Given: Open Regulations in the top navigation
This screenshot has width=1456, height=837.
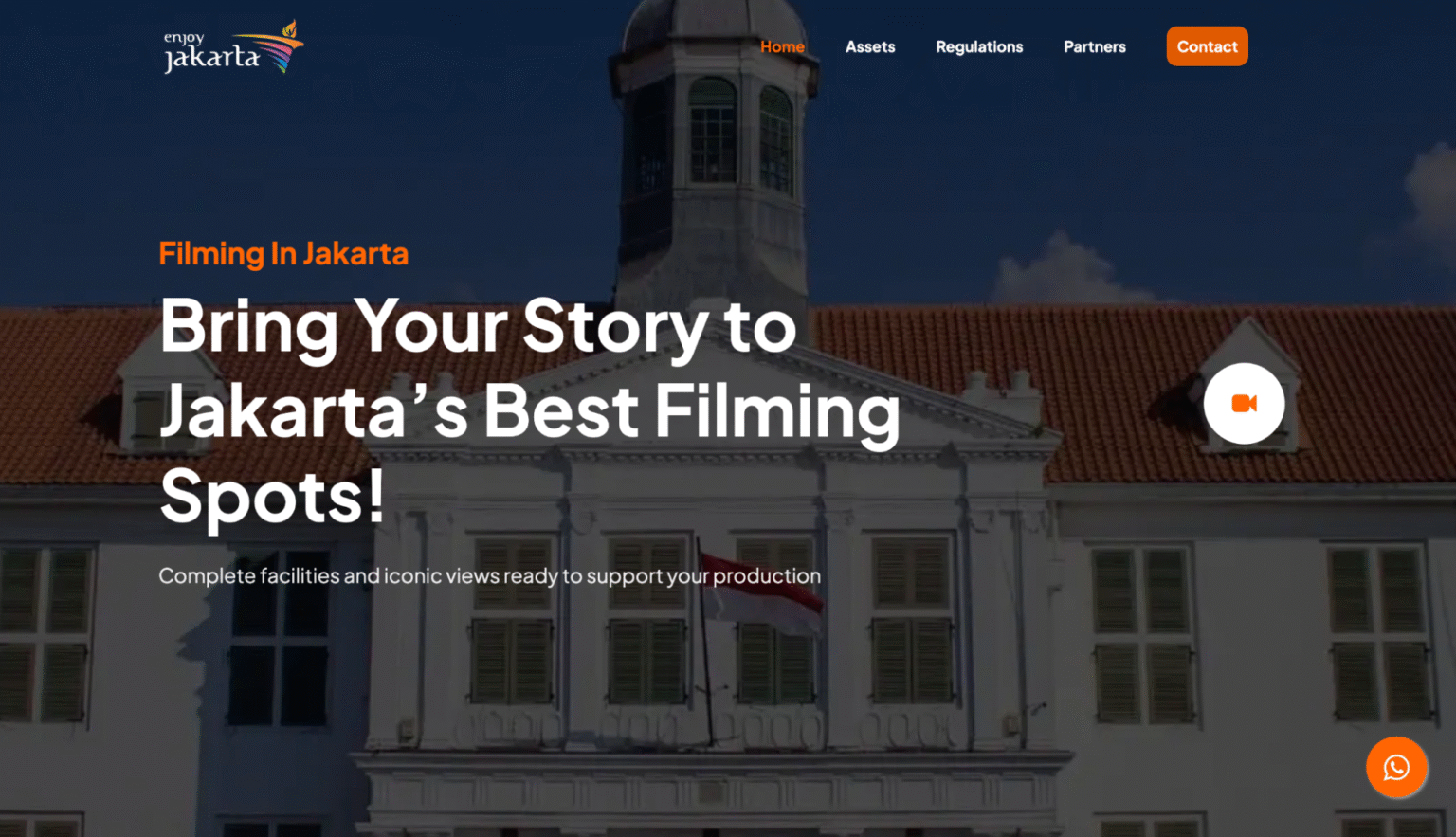Looking at the screenshot, I should click(978, 46).
